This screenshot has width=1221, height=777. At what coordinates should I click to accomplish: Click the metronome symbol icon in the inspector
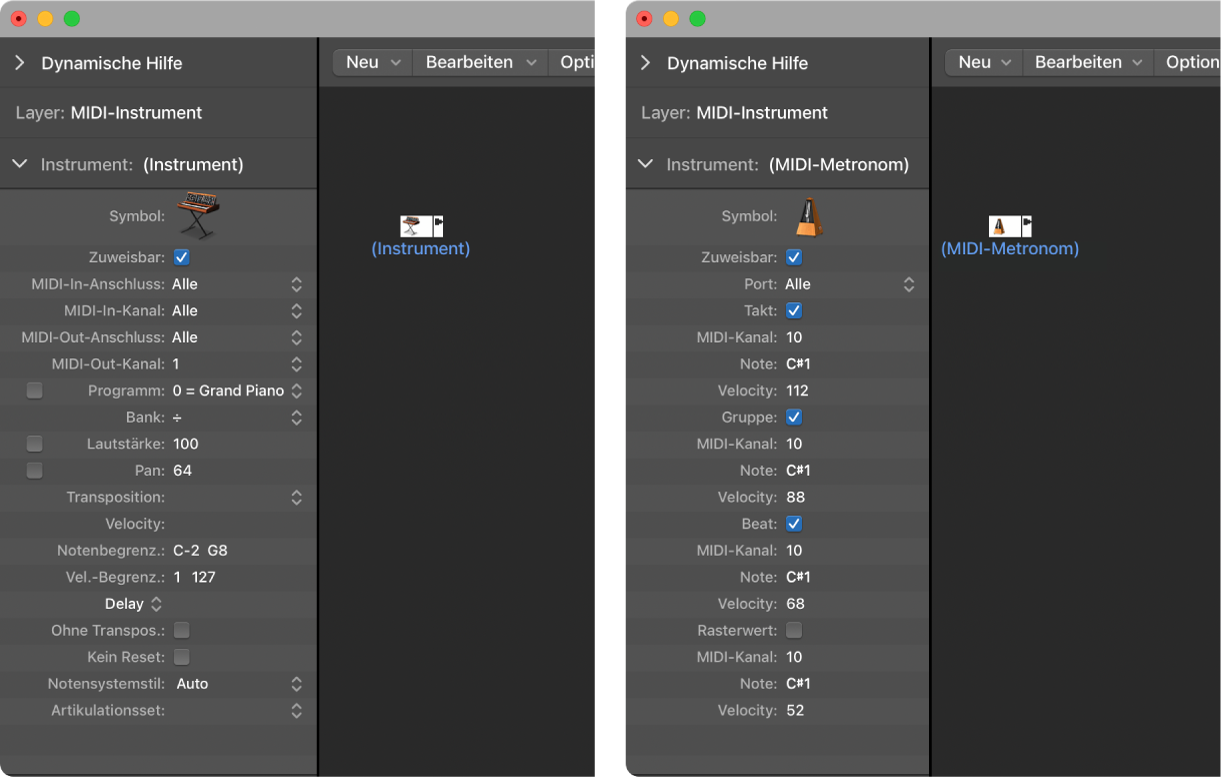point(809,216)
